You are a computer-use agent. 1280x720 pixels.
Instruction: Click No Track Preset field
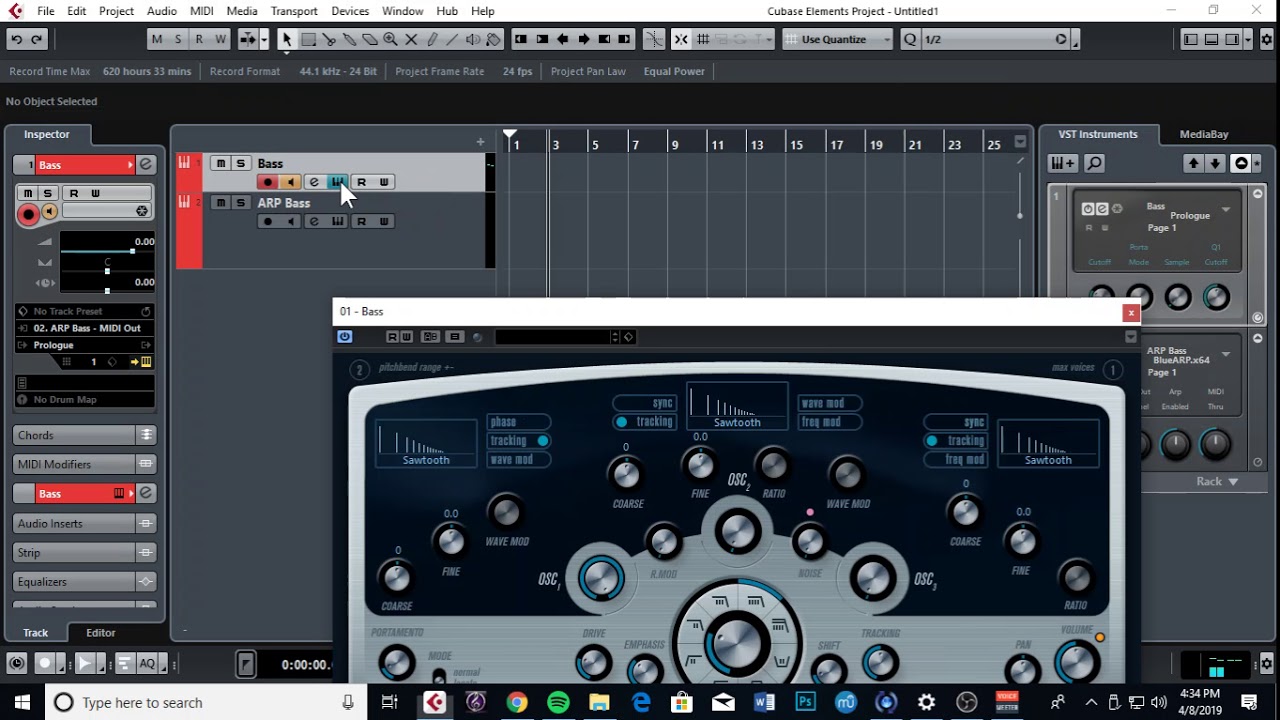[84, 311]
